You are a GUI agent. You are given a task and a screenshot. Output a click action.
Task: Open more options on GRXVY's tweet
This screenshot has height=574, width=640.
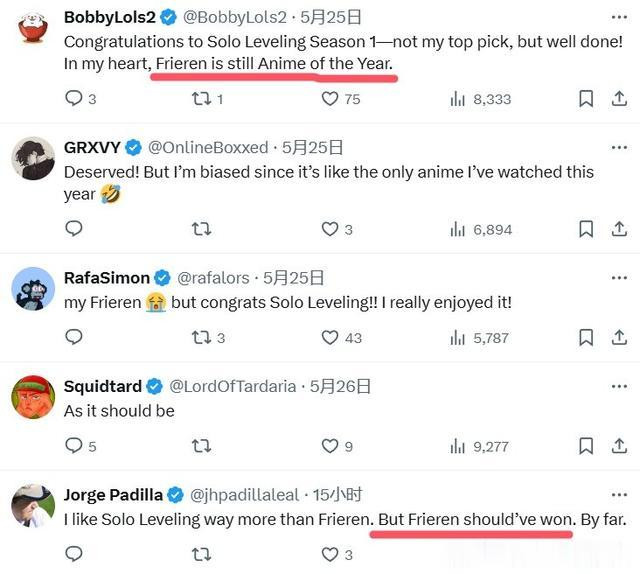[x=617, y=147]
